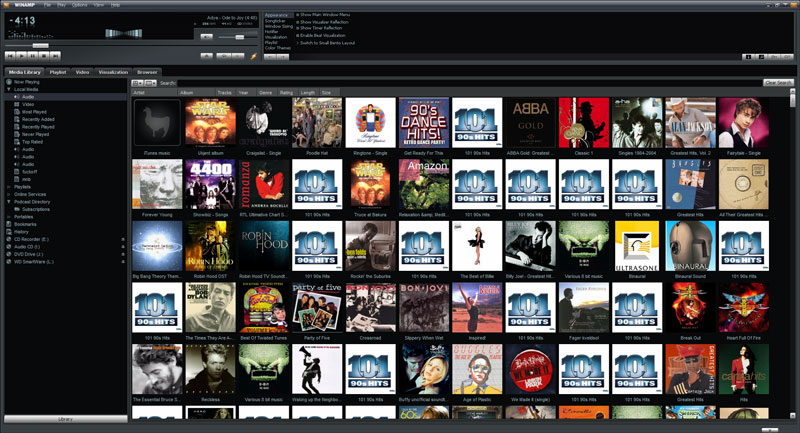The height and width of the screenshot is (433, 800).
Task: Open the Recently Played view
Action: [38, 126]
